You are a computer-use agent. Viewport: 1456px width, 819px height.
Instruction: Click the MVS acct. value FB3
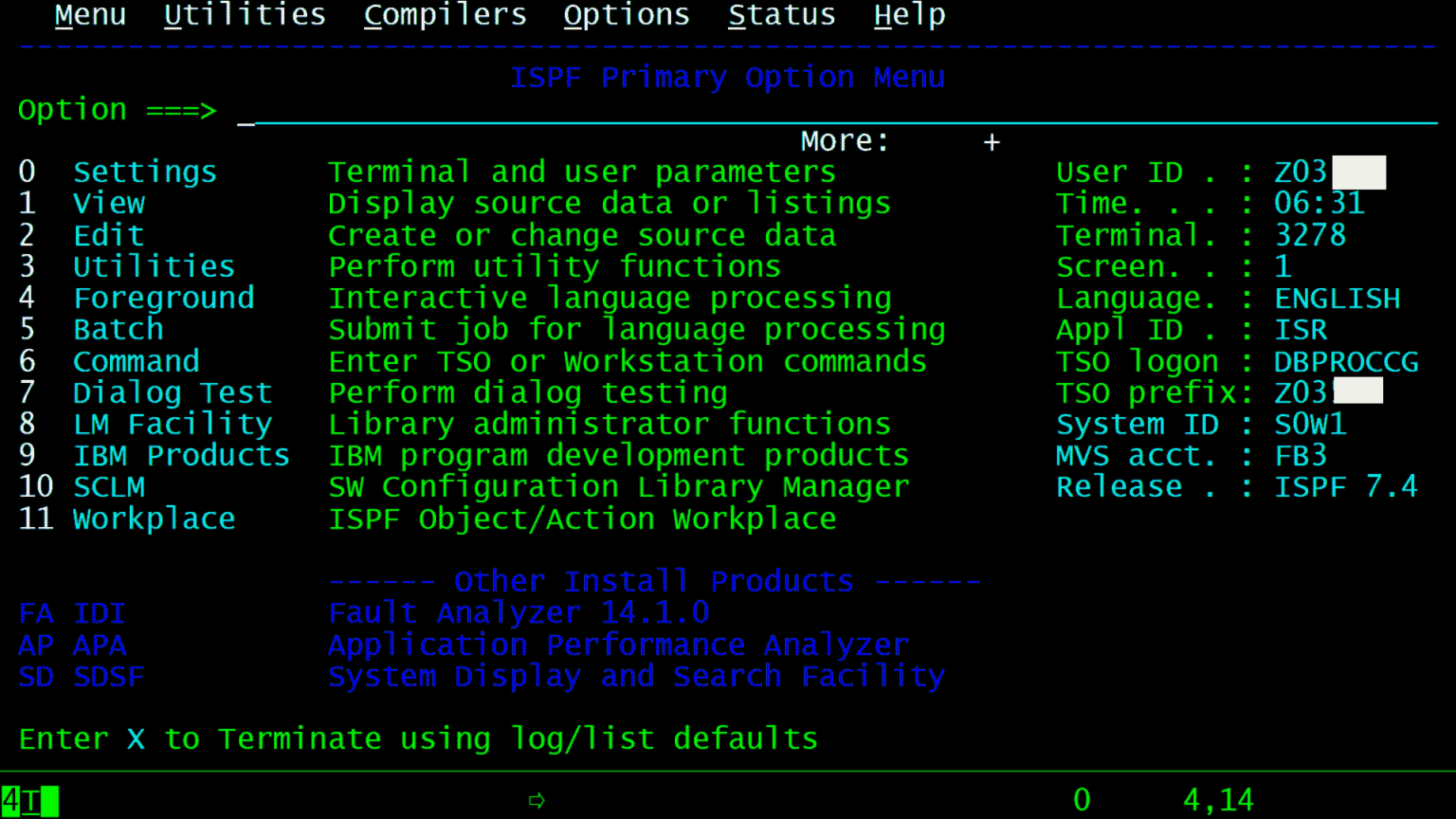click(x=1301, y=455)
